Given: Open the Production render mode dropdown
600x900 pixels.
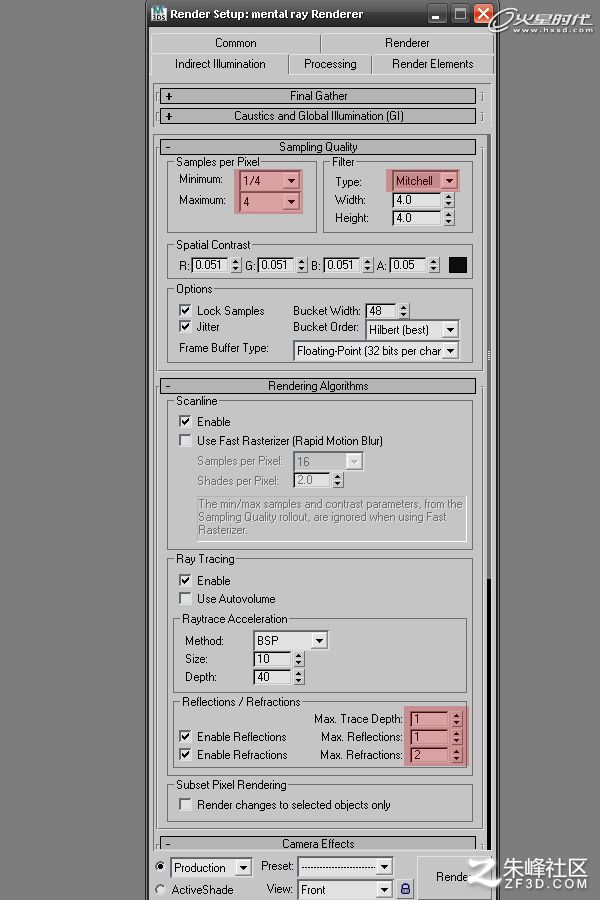Looking at the screenshot, I should 244,867.
